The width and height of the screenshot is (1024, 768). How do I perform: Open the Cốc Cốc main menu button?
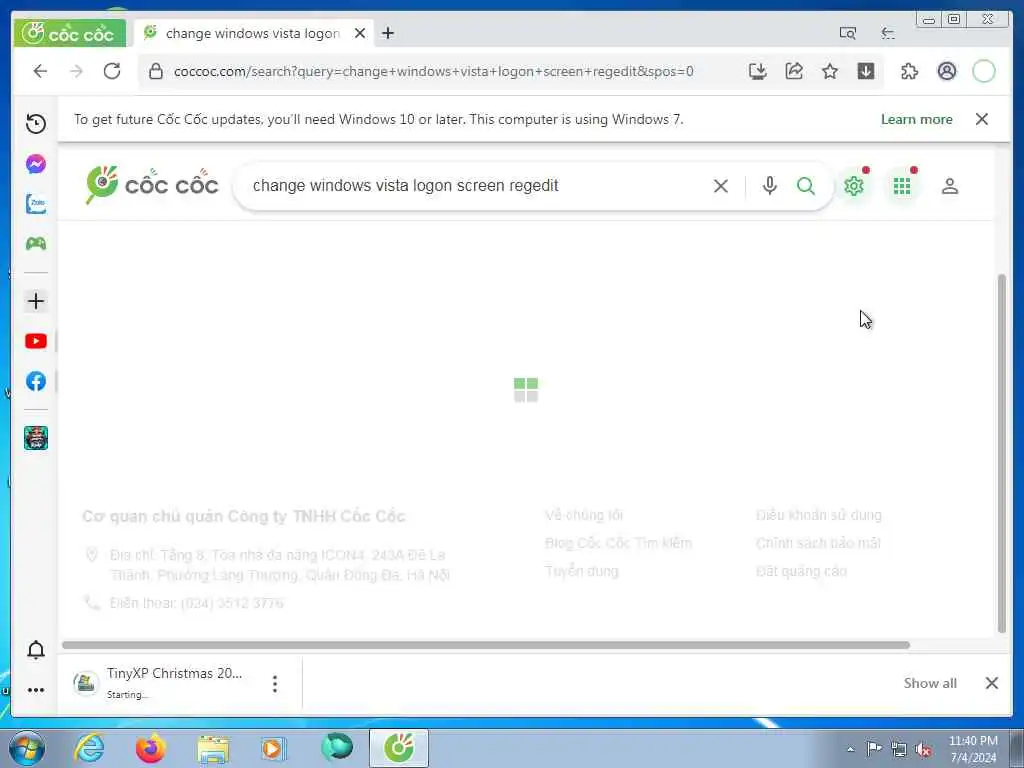tap(69, 33)
